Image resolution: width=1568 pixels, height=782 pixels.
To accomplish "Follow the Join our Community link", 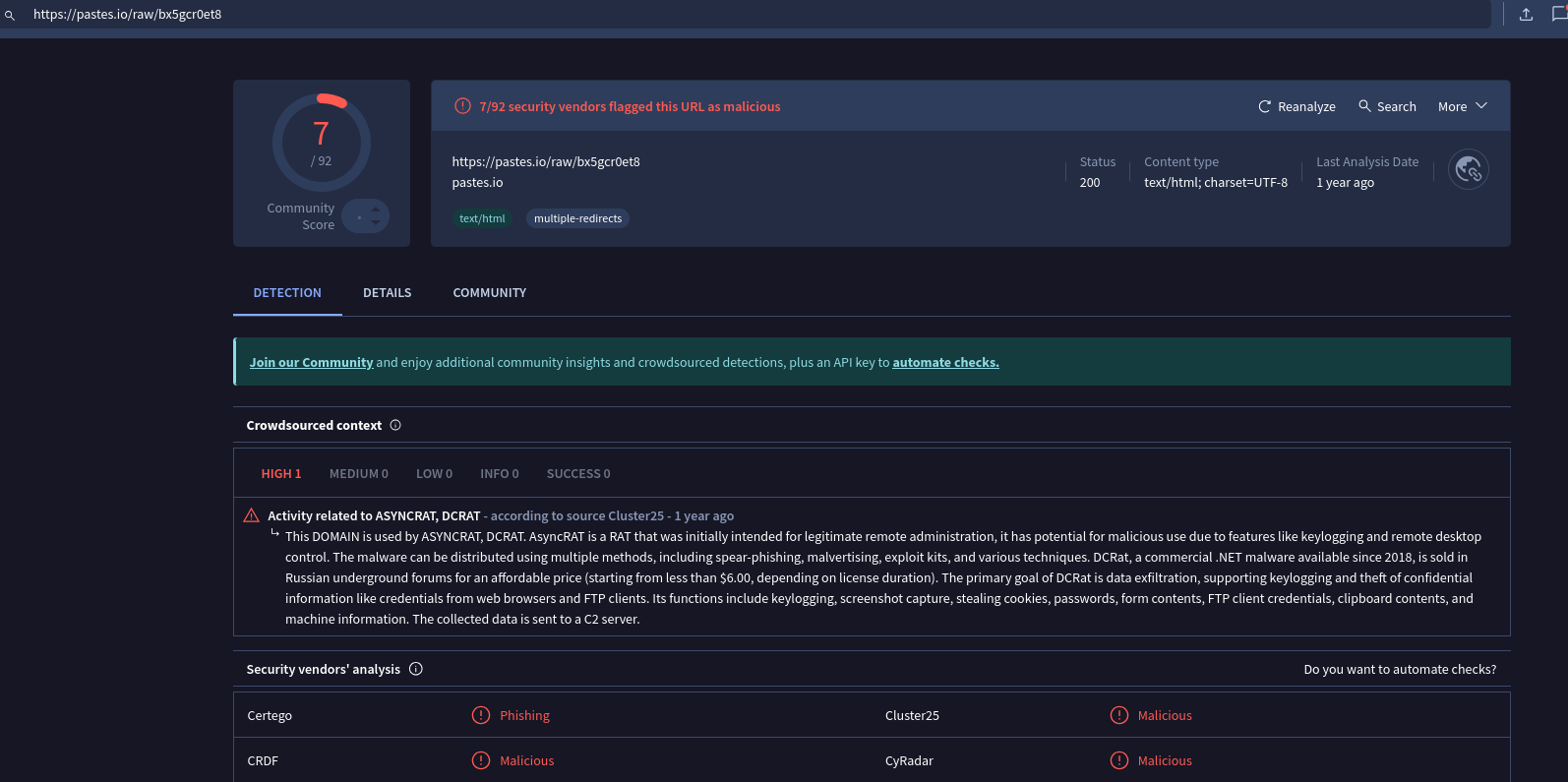I will pos(311,363).
